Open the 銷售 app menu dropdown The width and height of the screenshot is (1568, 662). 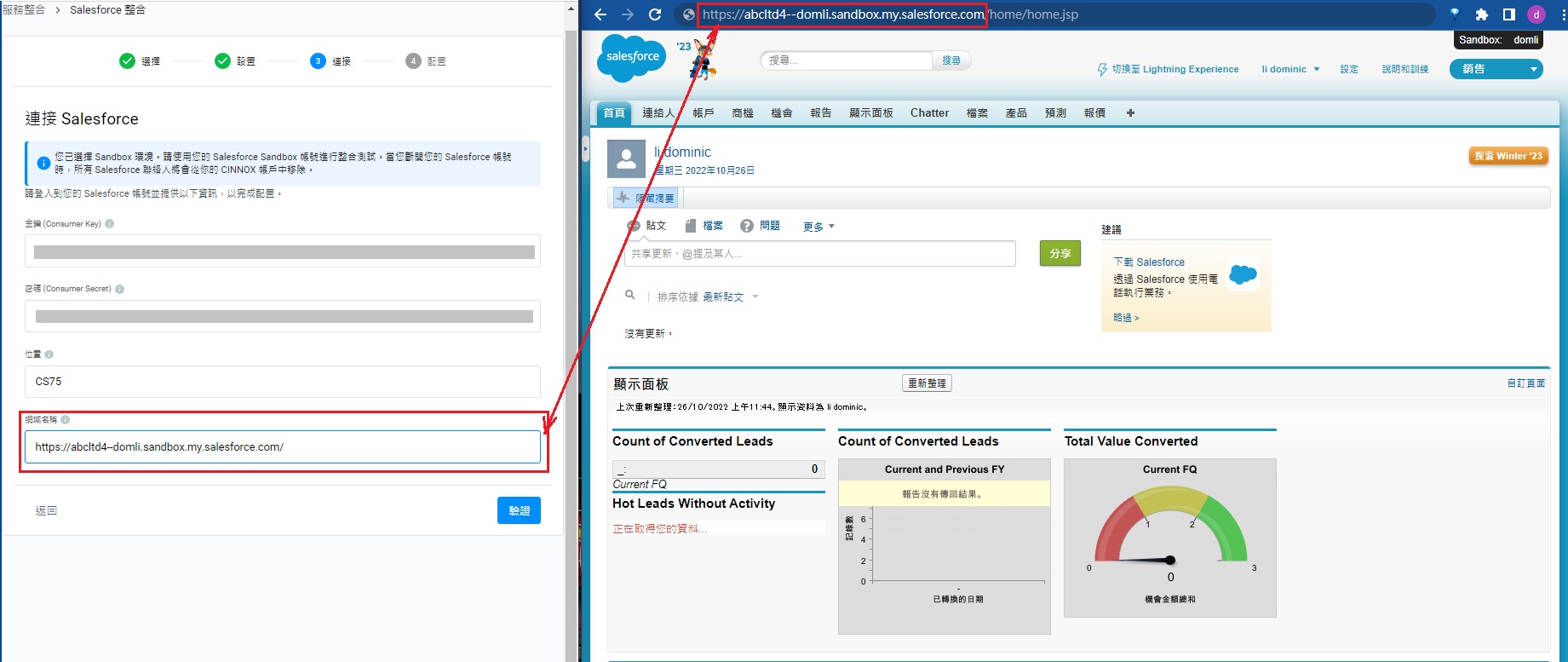(1496, 69)
